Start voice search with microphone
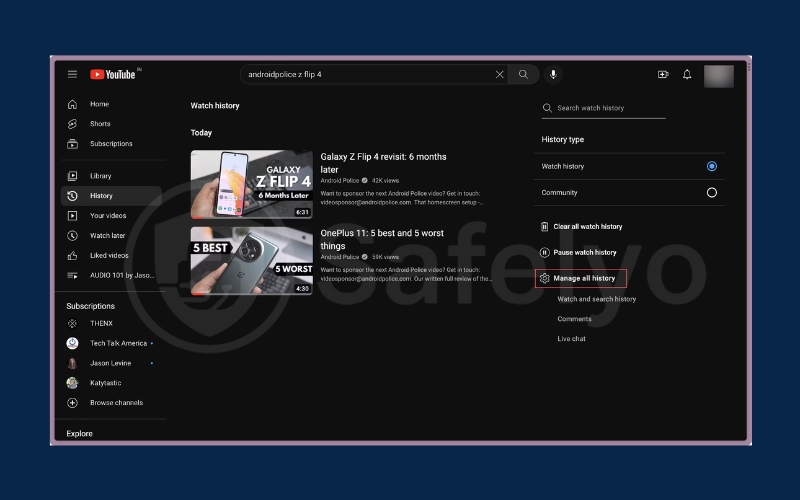Image resolution: width=800 pixels, height=500 pixels. [553, 74]
